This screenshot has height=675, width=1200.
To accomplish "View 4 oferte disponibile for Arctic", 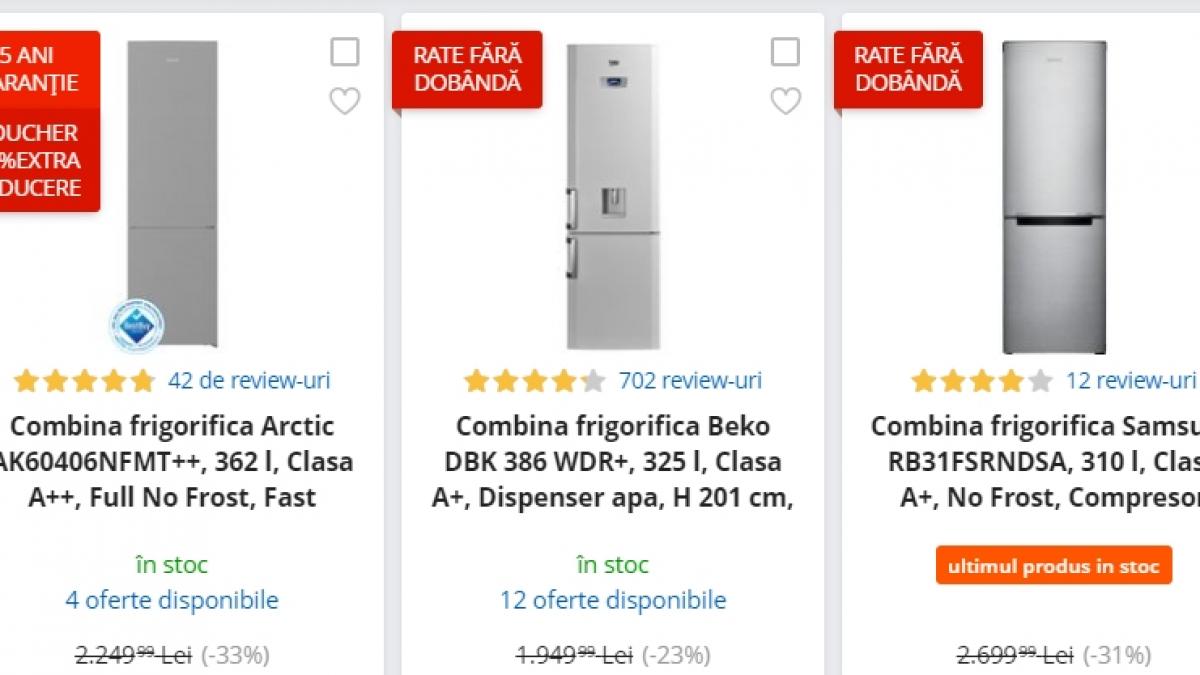I will pyautogui.click(x=172, y=600).
